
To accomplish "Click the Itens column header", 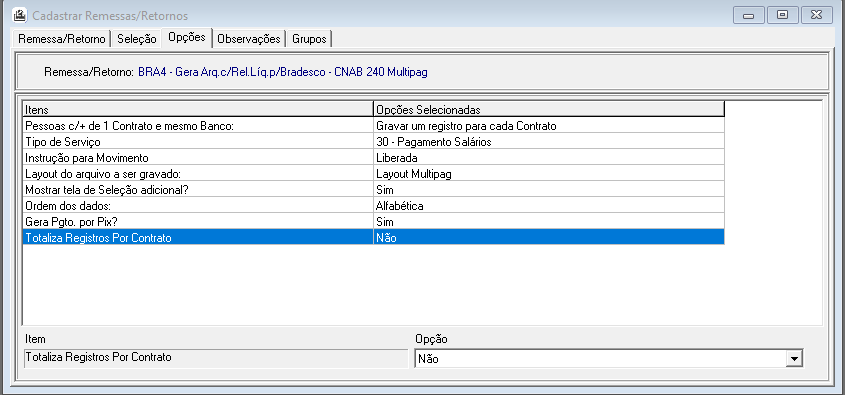I will [x=198, y=109].
